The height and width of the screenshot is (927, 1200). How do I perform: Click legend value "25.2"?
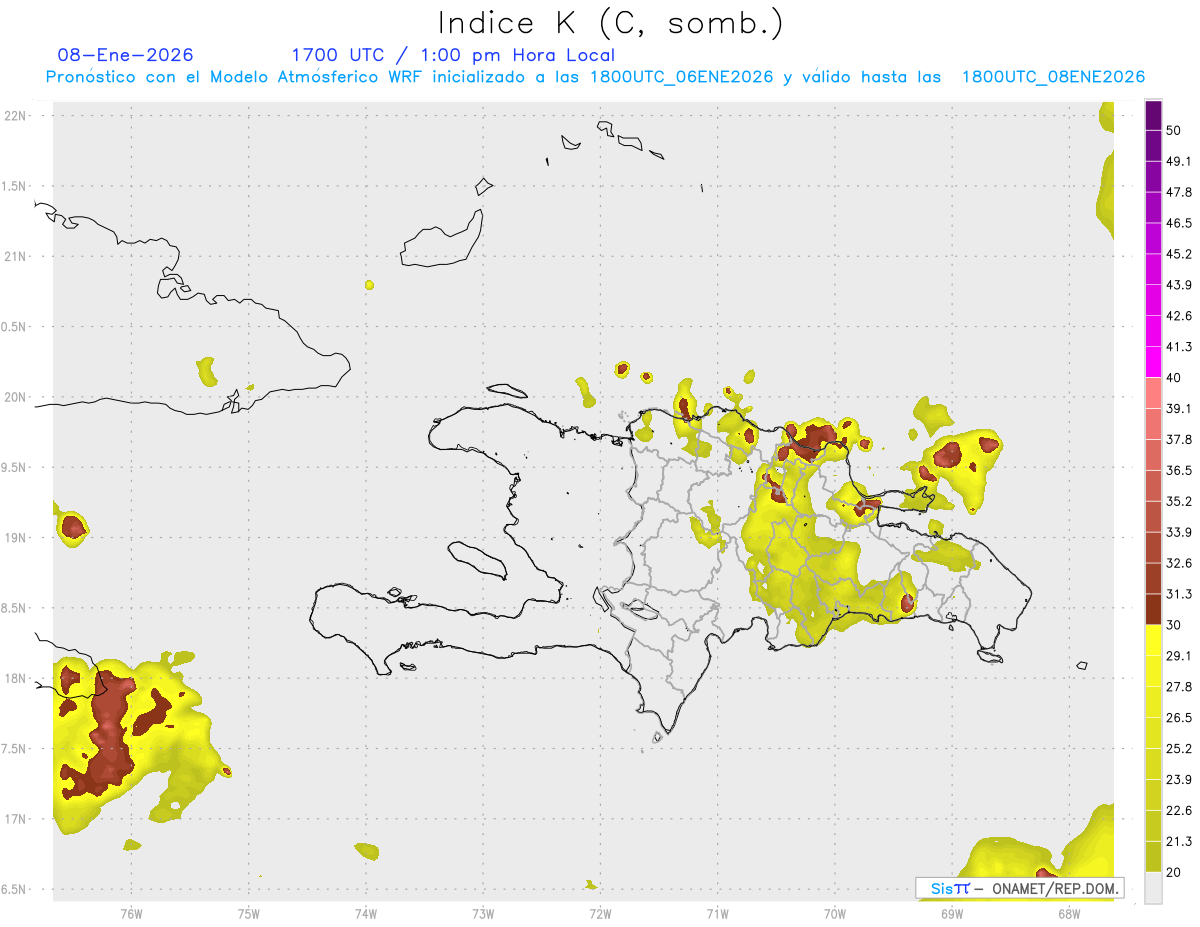click(x=1179, y=749)
